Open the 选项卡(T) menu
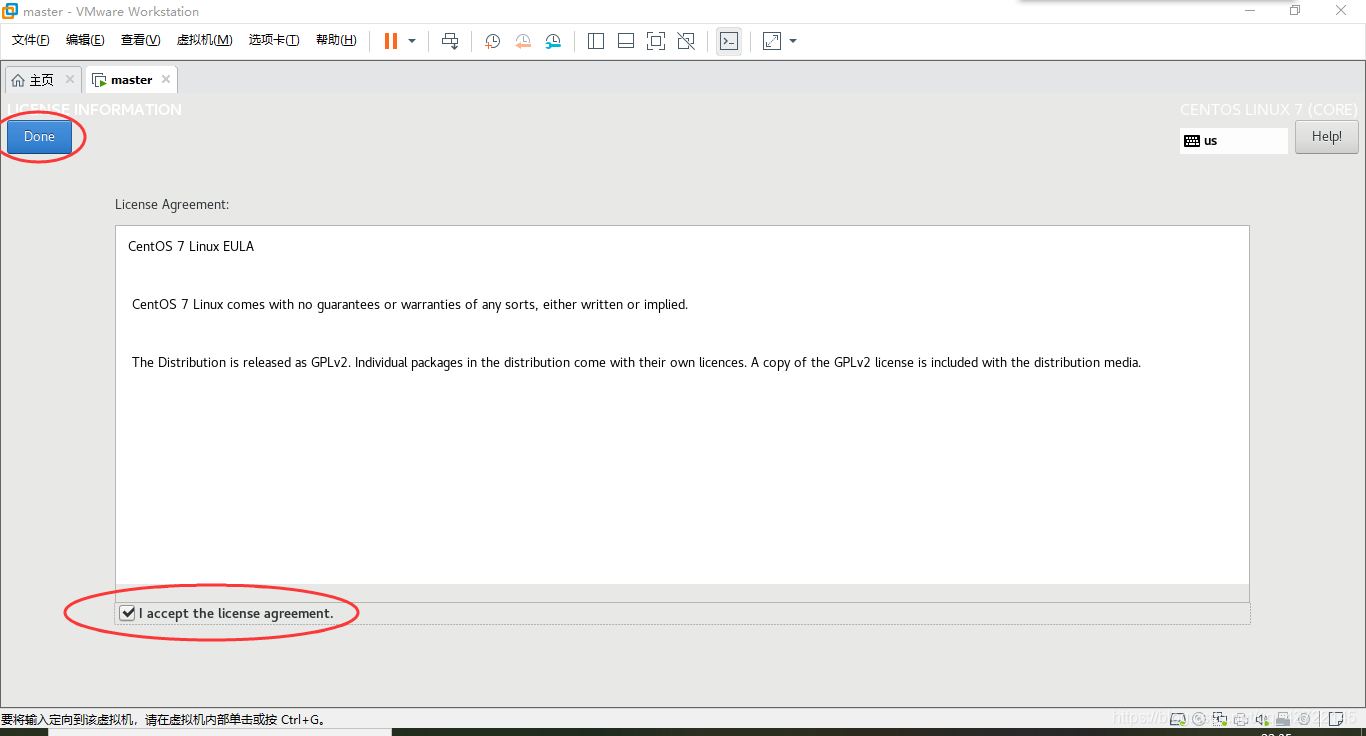The height and width of the screenshot is (736, 1366). tap(274, 40)
